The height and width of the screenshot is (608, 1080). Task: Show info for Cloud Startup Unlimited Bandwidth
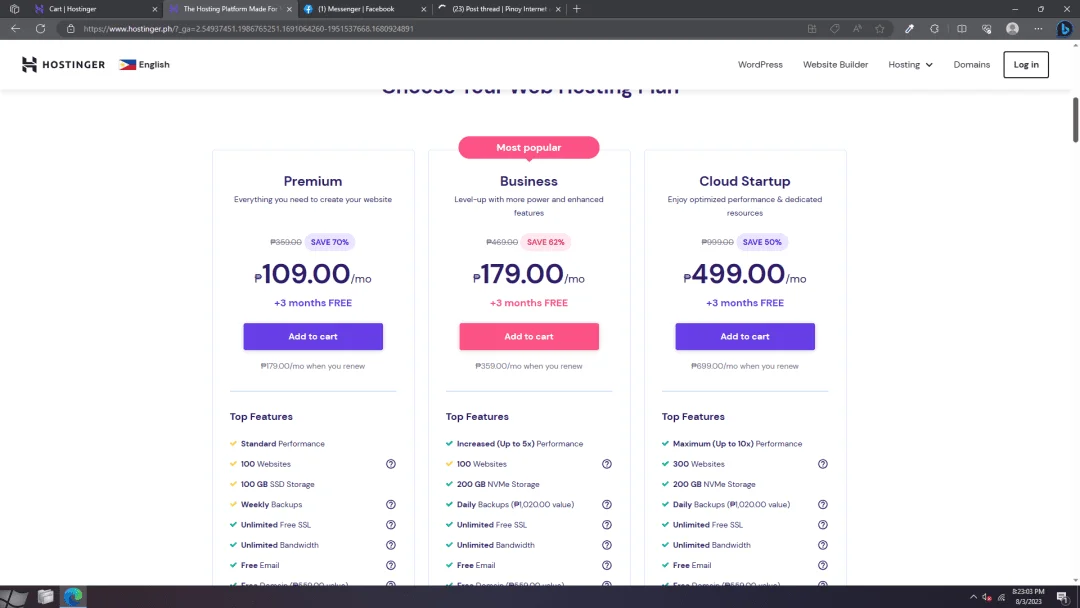(822, 545)
